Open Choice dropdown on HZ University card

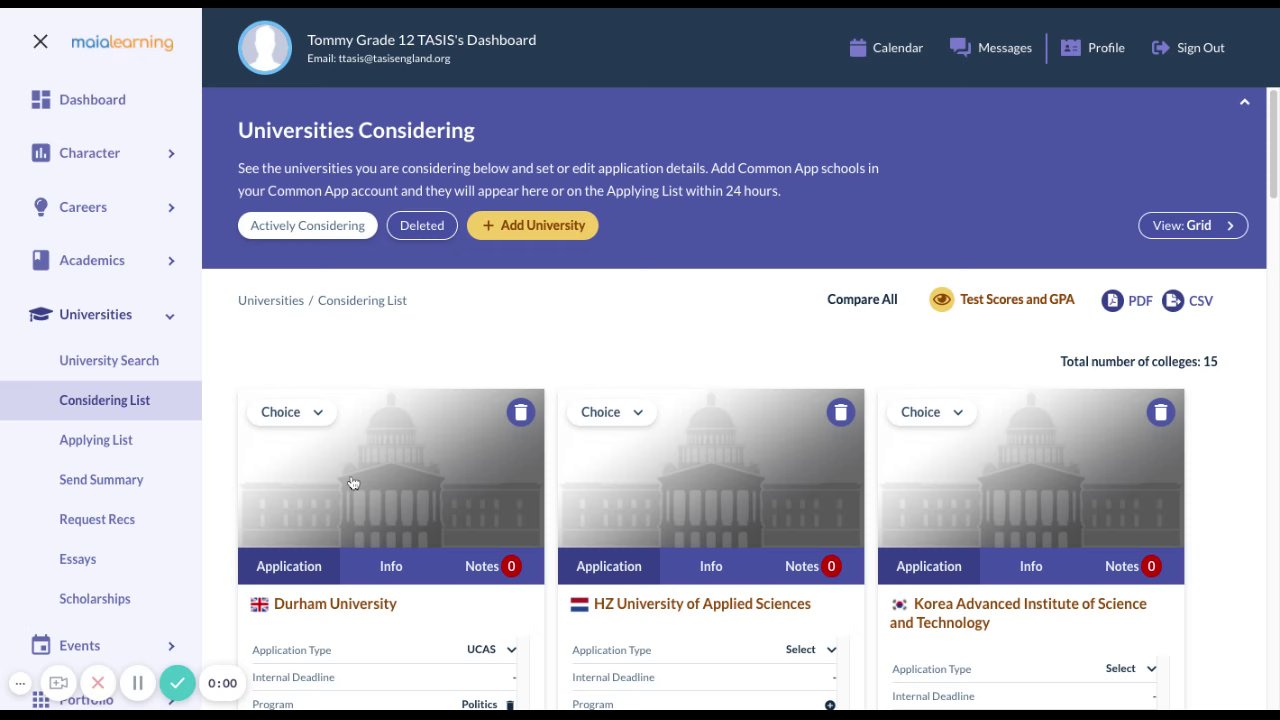pyautogui.click(x=612, y=412)
